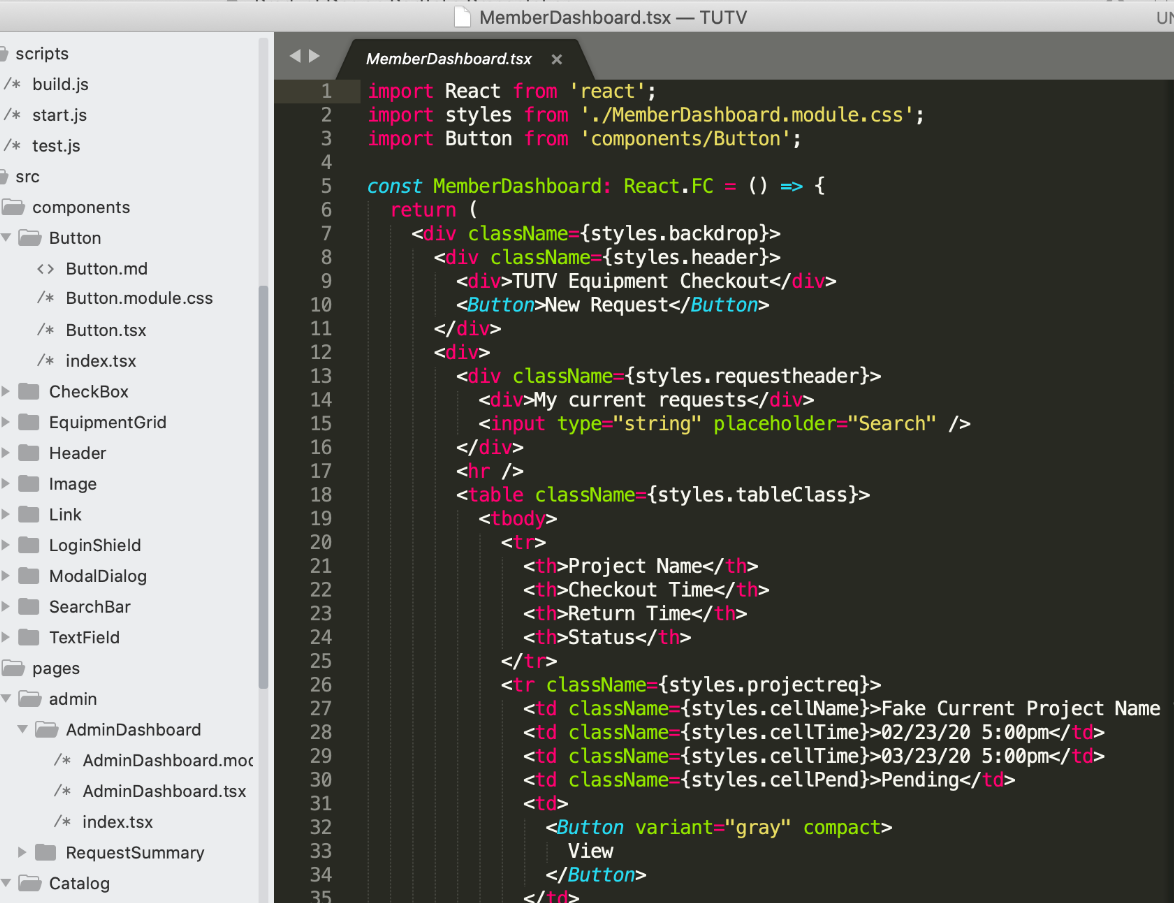1174x903 pixels.
Task: Click 'View' text on line 33
Action: point(590,851)
